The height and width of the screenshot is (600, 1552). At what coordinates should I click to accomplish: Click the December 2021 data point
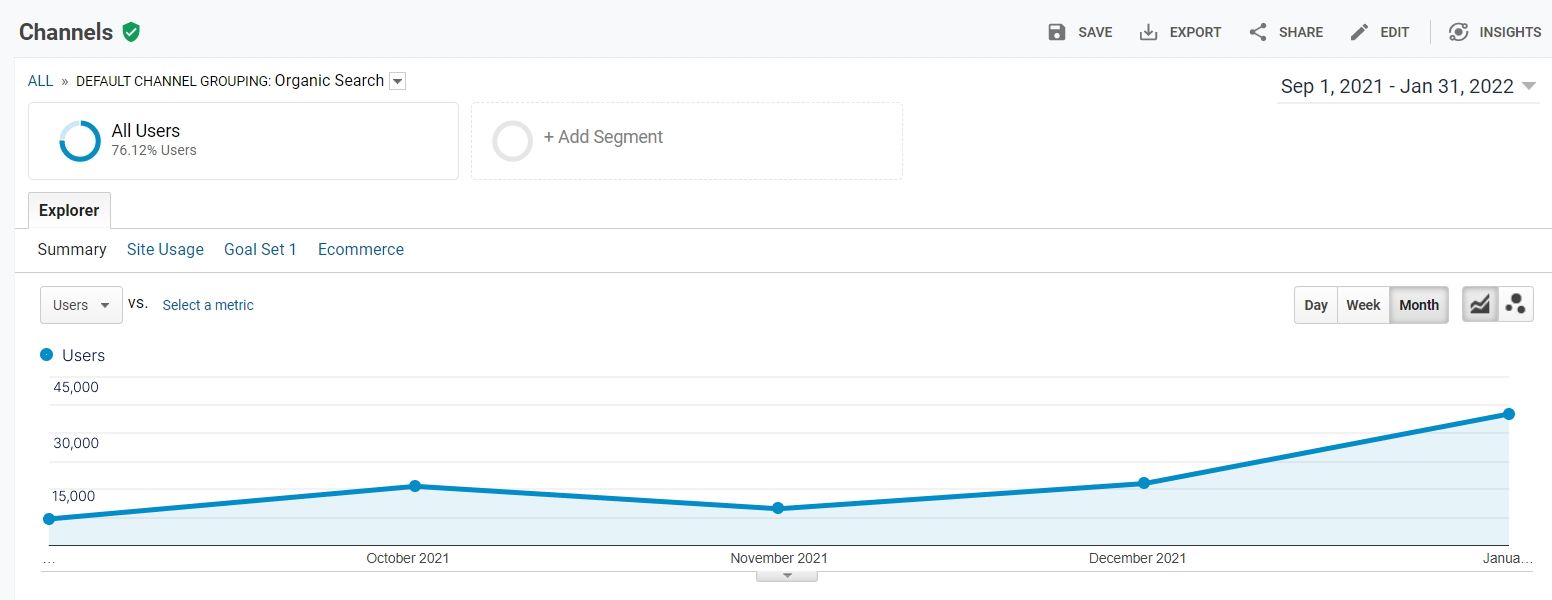point(1144,483)
